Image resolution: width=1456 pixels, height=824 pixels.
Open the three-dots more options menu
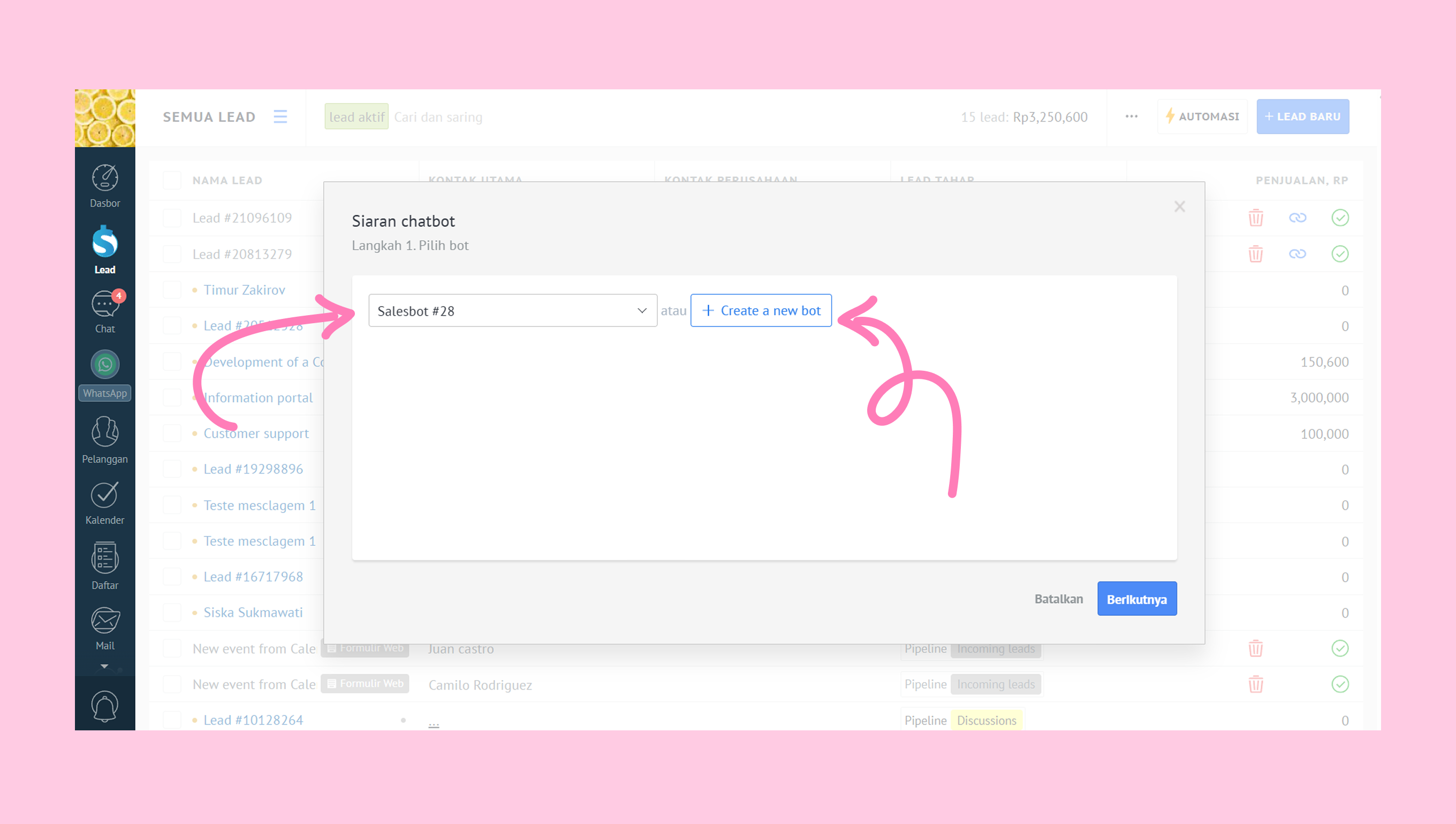click(x=1131, y=116)
